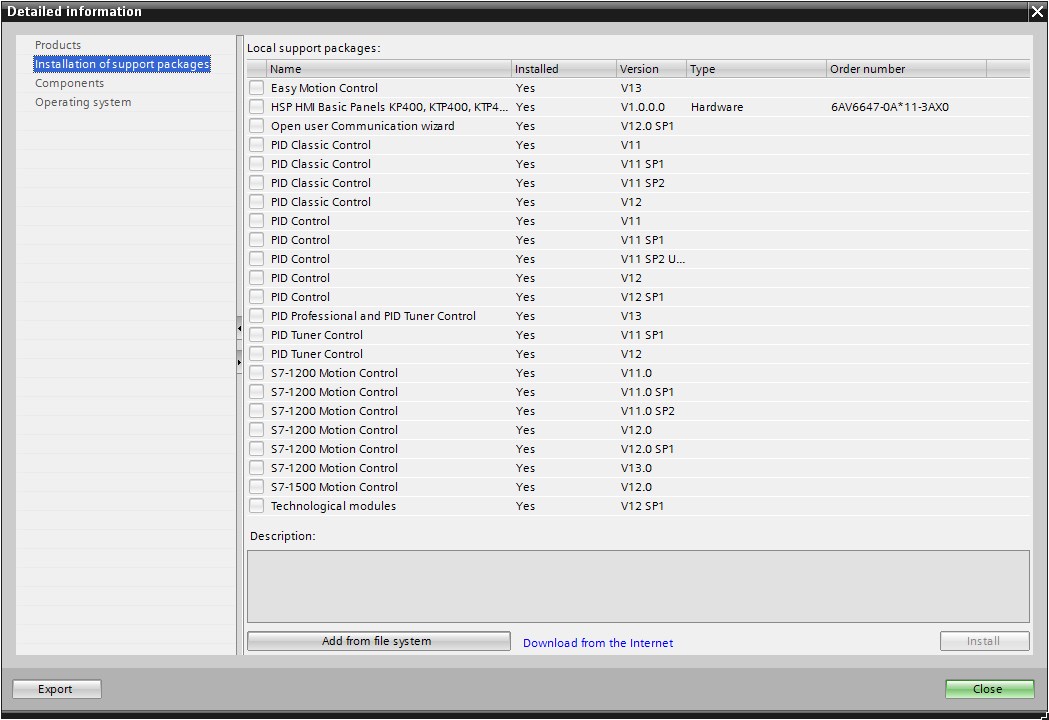This screenshot has height=720, width=1049.
Task: Select the V11 SP2 U... version cell
Action: (652, 259)
